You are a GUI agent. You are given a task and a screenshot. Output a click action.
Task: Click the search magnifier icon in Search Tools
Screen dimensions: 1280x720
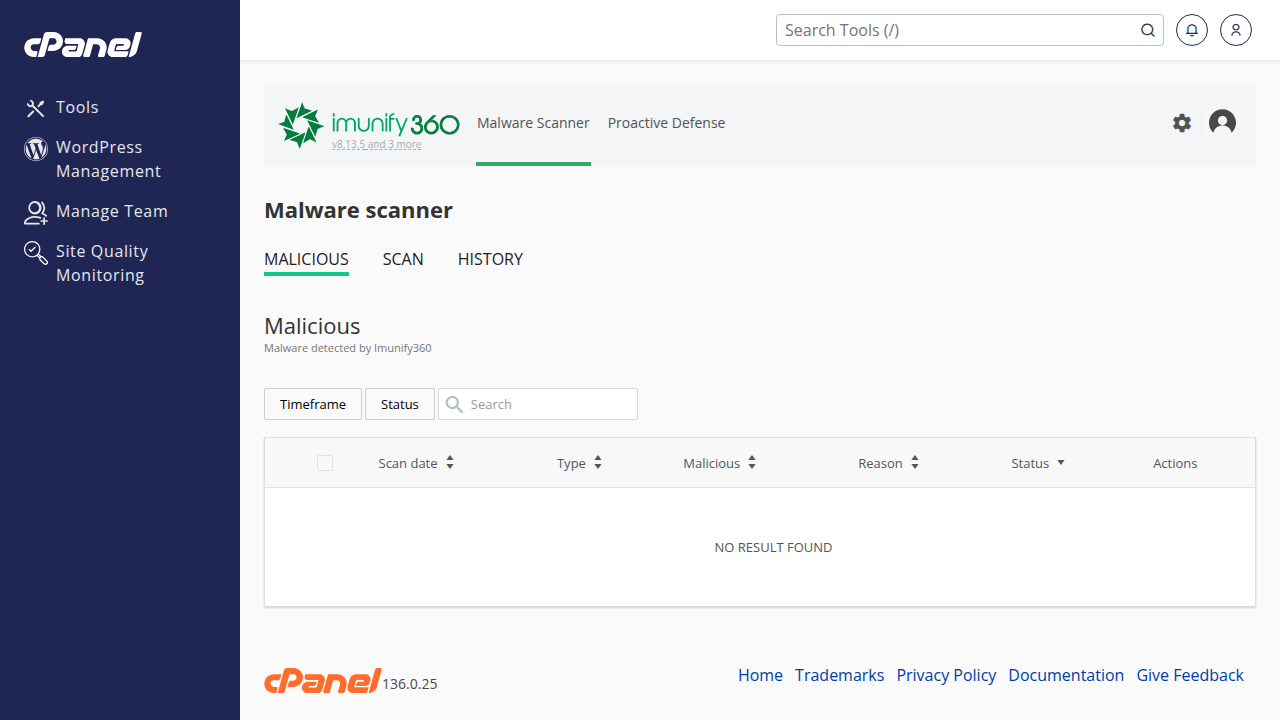click(1148, 30)
